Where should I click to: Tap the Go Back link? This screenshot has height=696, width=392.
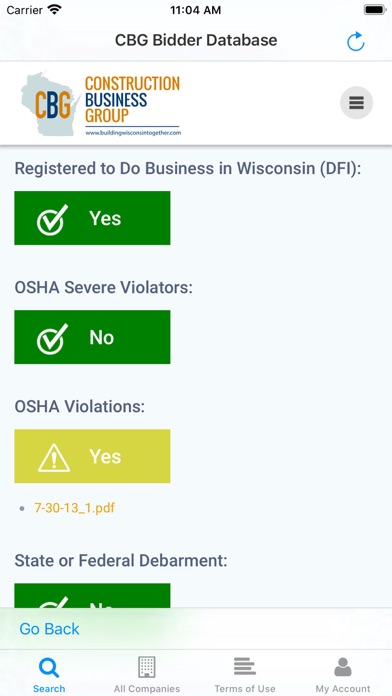pos(49,629)
